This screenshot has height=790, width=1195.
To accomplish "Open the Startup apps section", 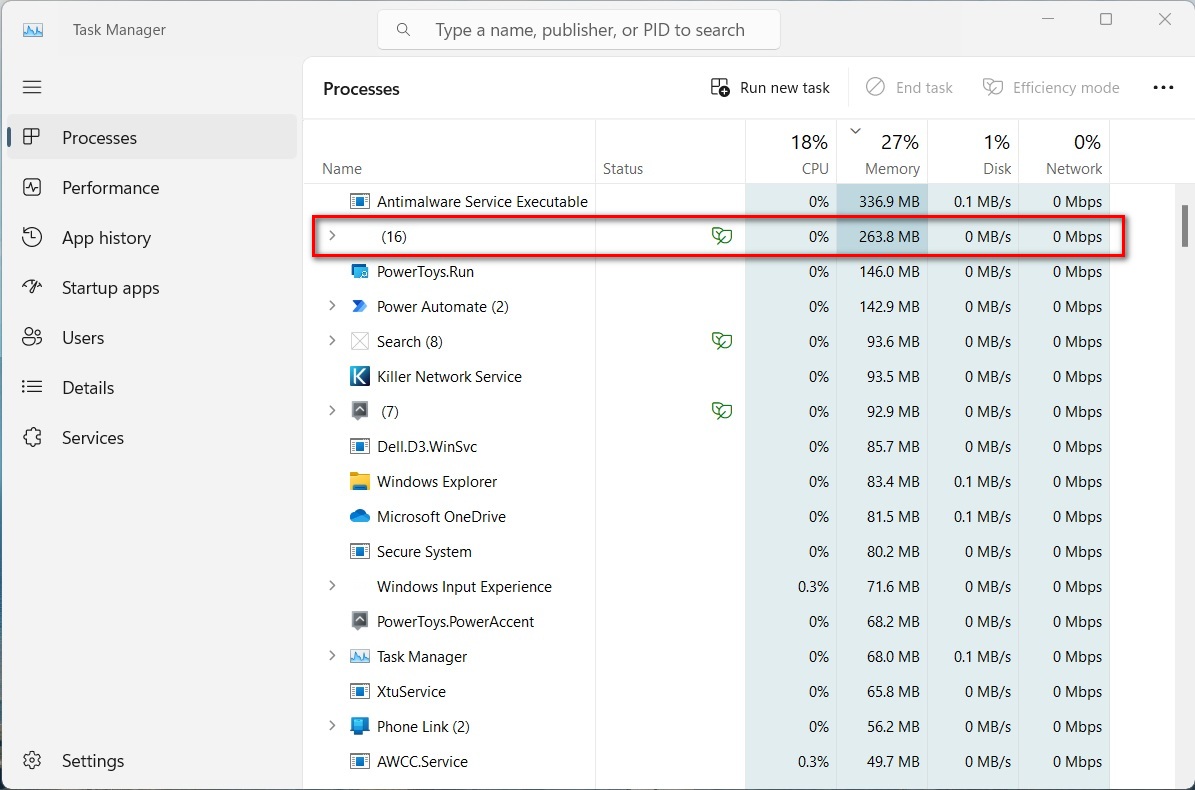I will pyautogui.click(x=110, y=287).
